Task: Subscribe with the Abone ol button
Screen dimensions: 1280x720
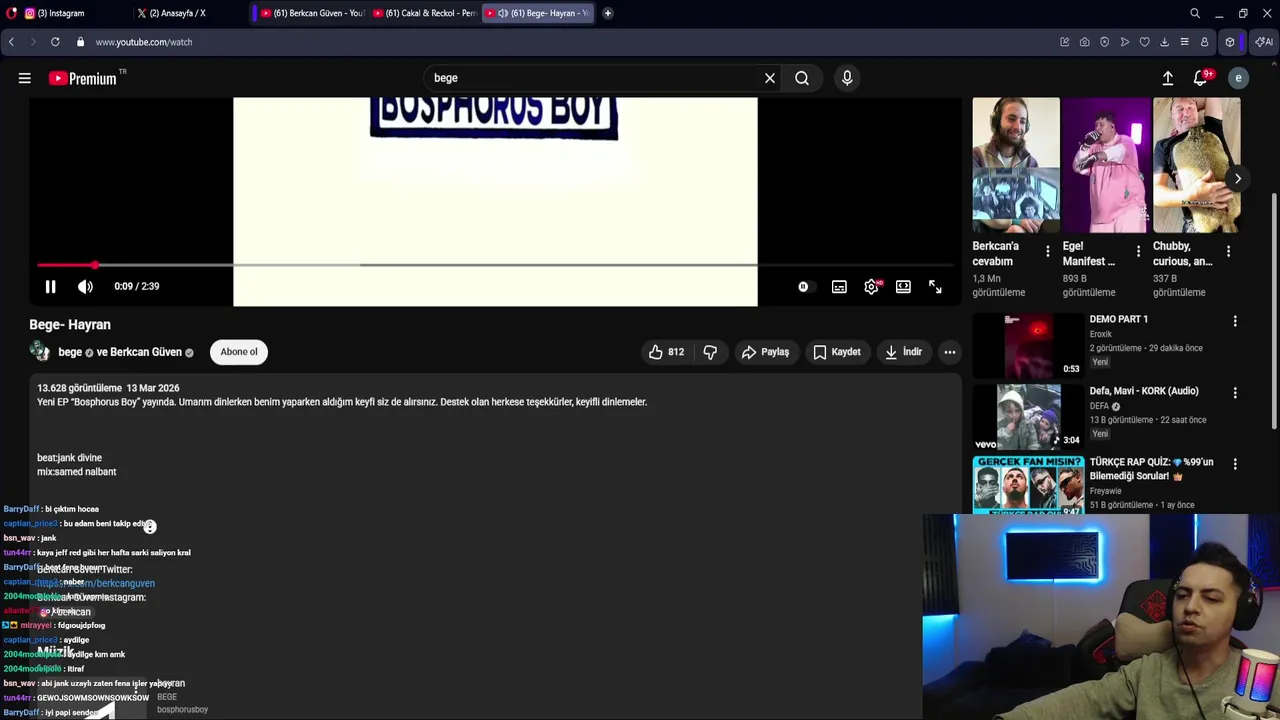Action: [x=239, y=352]
